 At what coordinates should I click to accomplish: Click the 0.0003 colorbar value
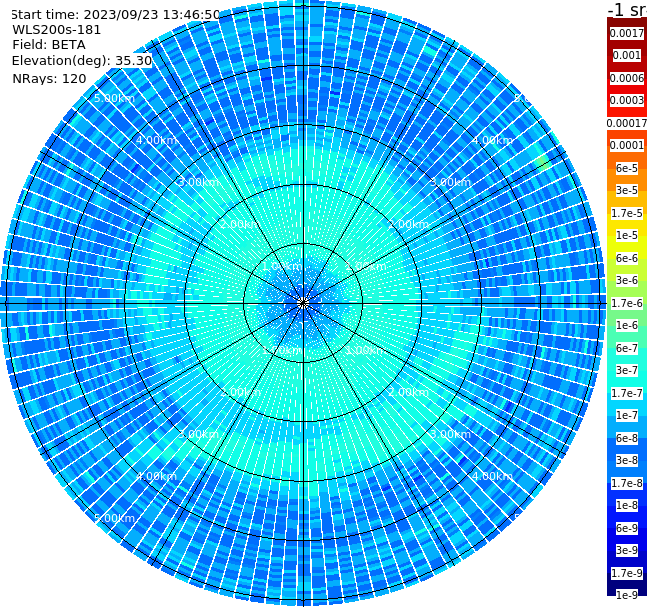[x=627, y=100]
